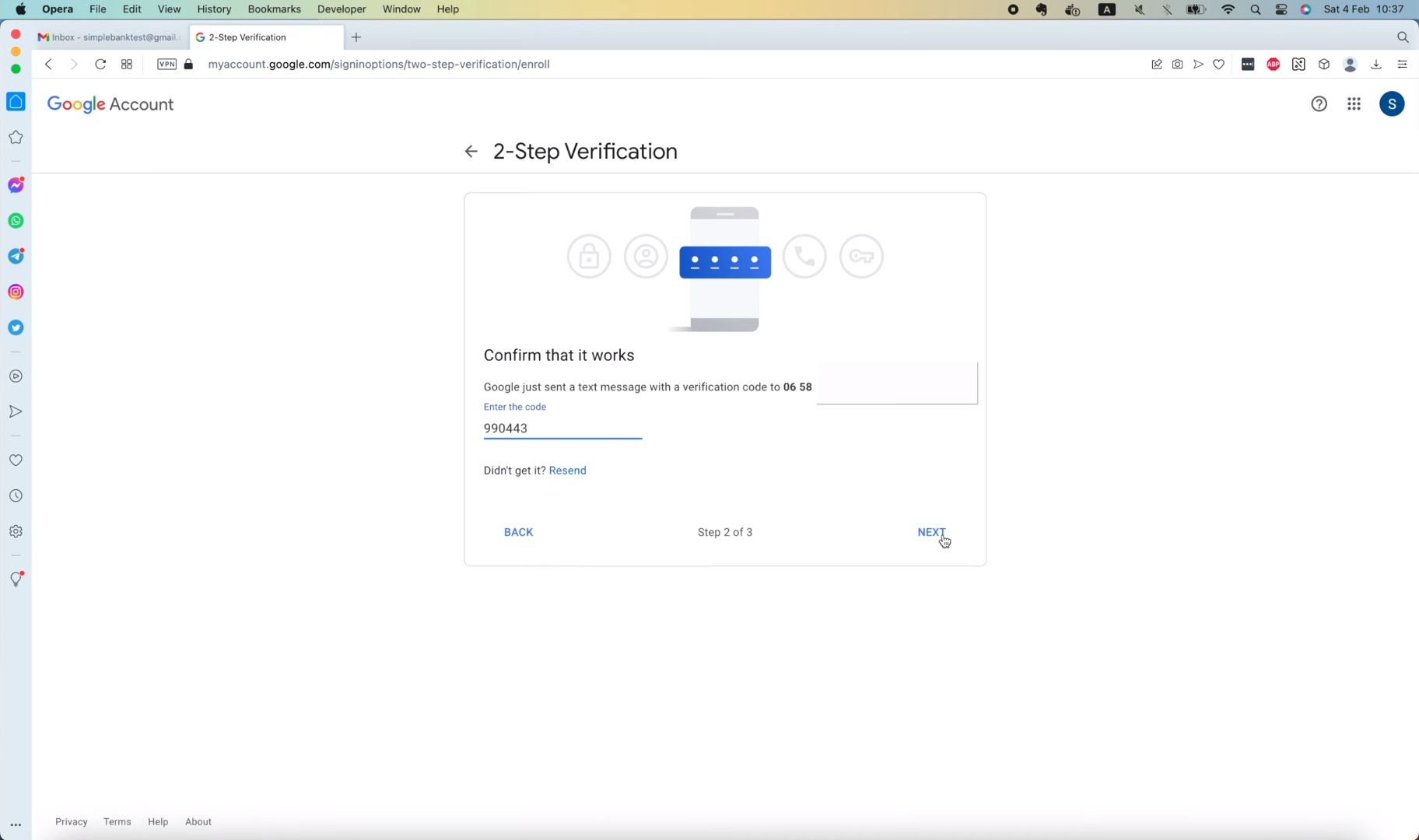Open bookmarks star icon in sidebar
Viewport: 1419px width, 840px height.
tap(16, 138)
